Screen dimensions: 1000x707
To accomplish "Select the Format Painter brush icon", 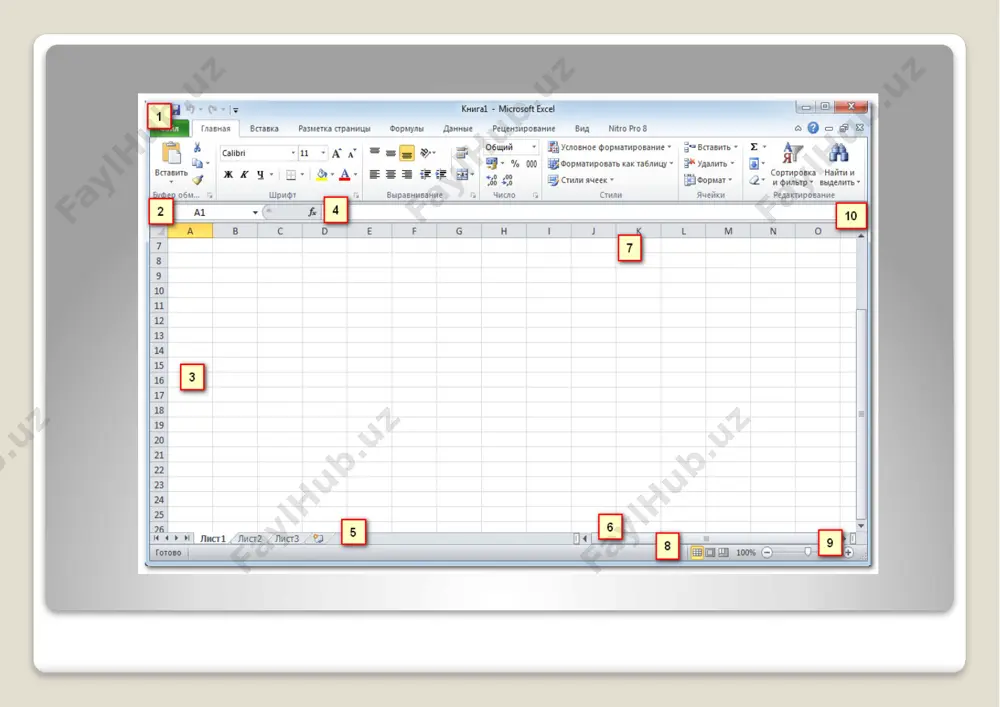I will [198, 180].
